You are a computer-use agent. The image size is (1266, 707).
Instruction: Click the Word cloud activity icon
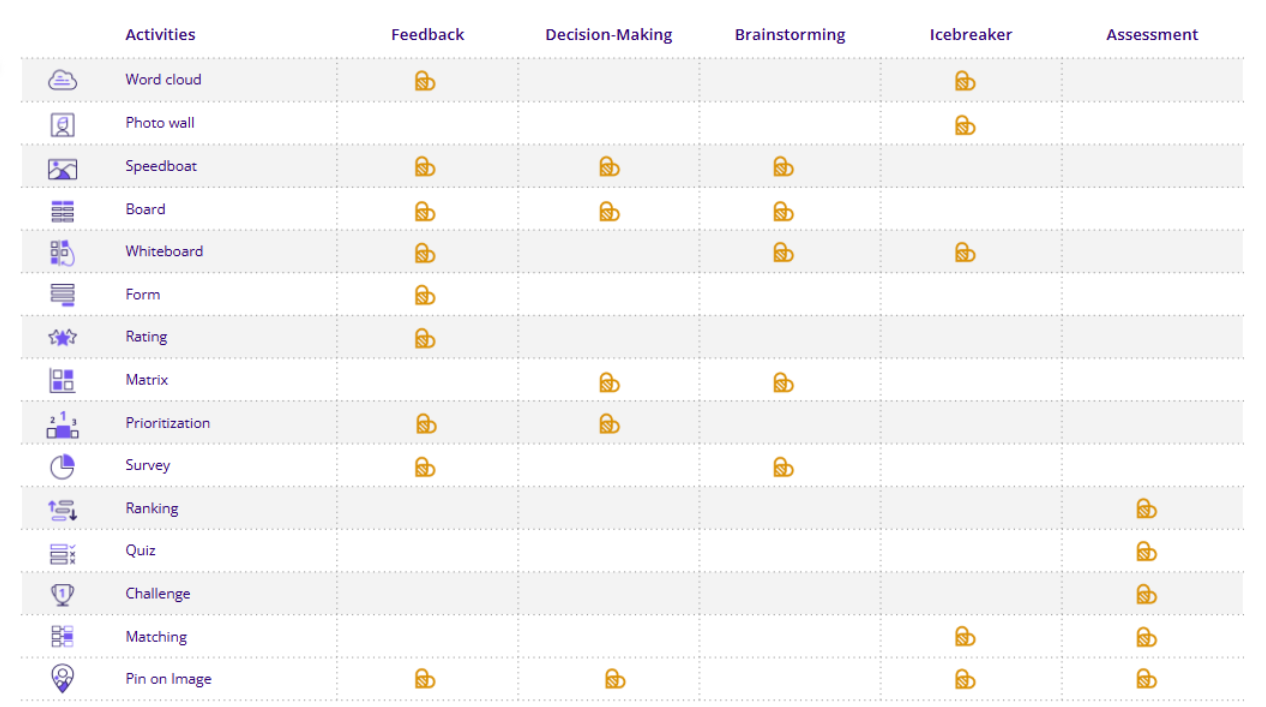click(62, 80)
